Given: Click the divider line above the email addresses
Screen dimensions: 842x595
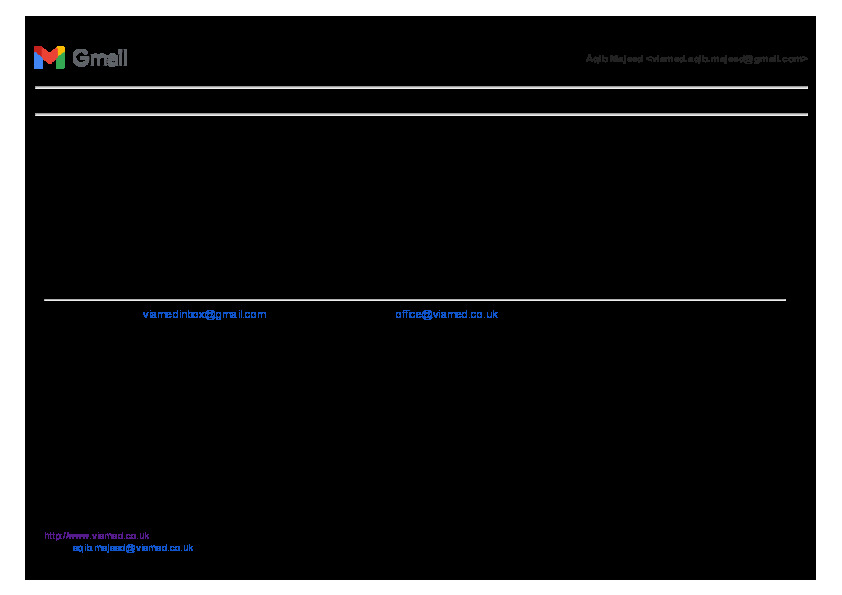Looking at the screenshot, I should click(414, 299).
